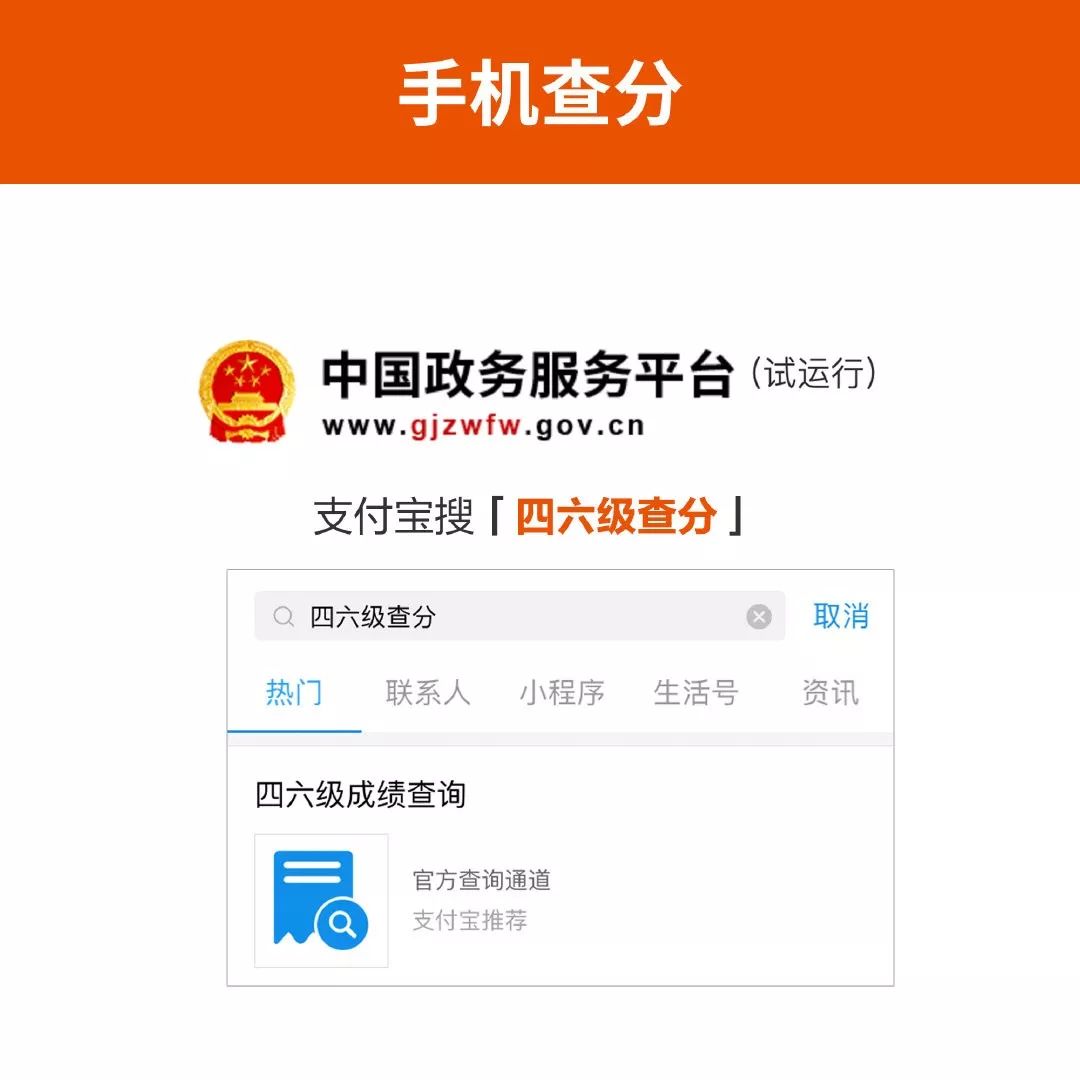Click the 支付宝推荐 label
The width and height of the screenshot is (1080, 1080).
tap(470, 920)
